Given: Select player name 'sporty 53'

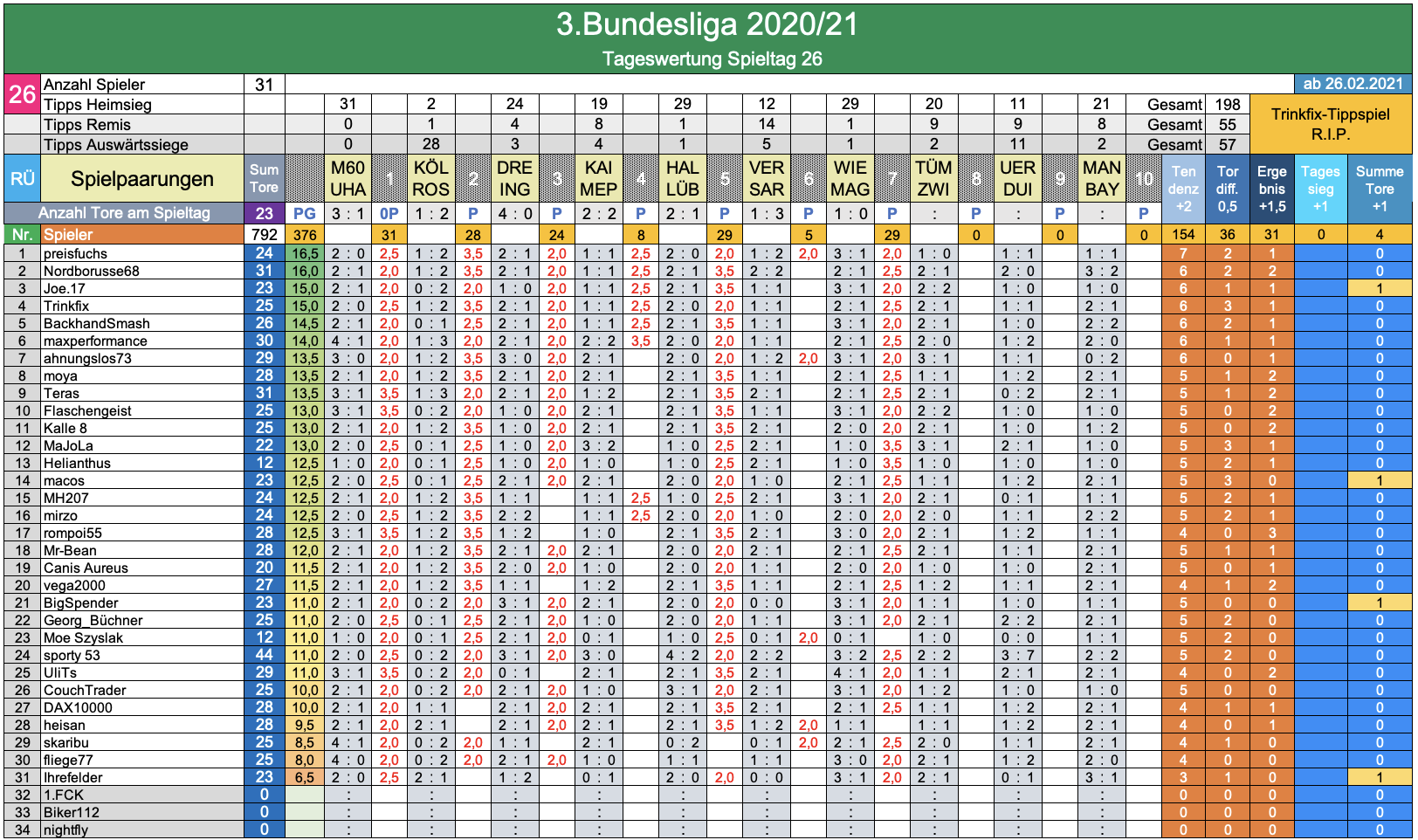Looking at the screenshot, I should [x=72, y=656].
